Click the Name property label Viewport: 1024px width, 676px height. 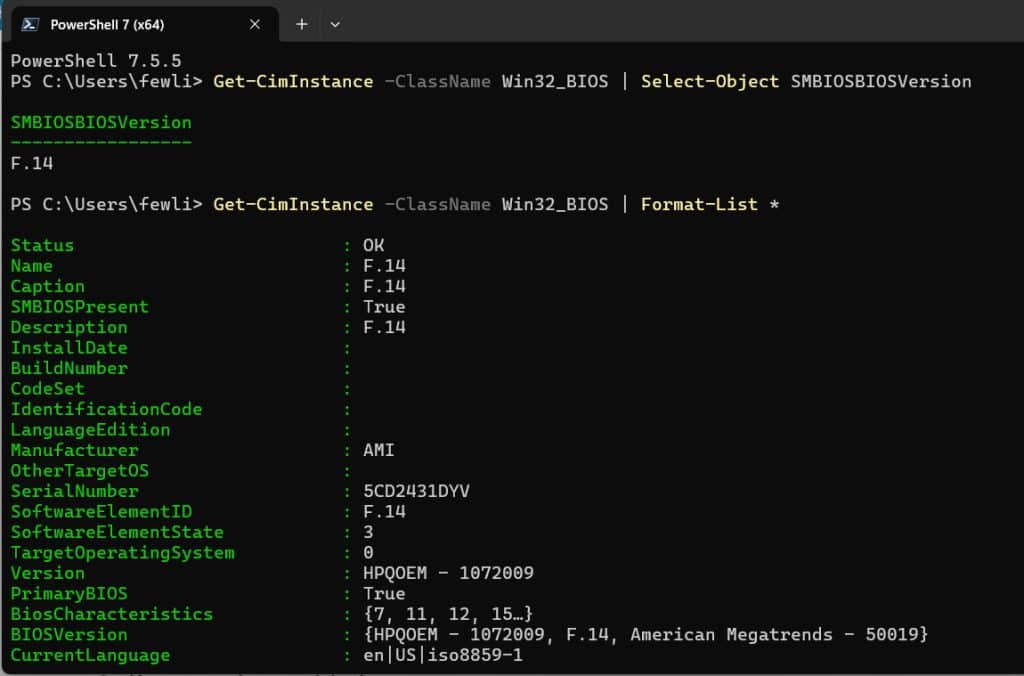[x=32, y=266]
